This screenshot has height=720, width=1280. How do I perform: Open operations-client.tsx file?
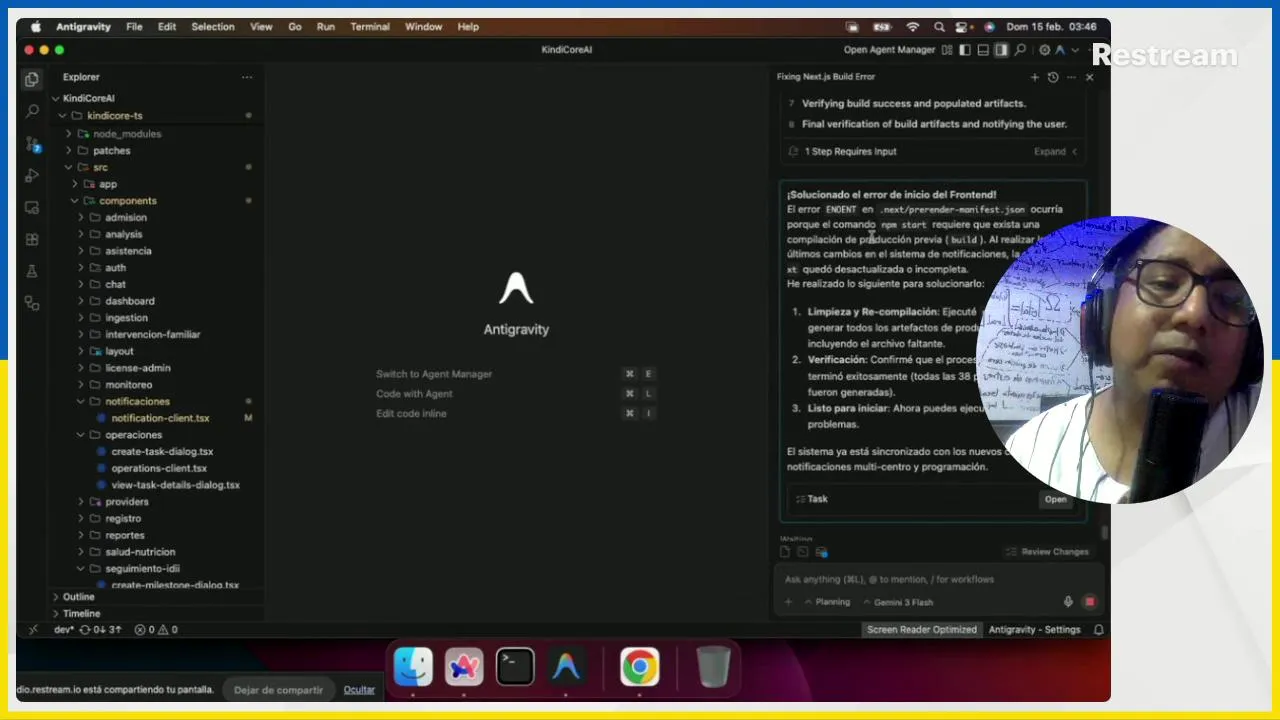[x=159, y=468]
